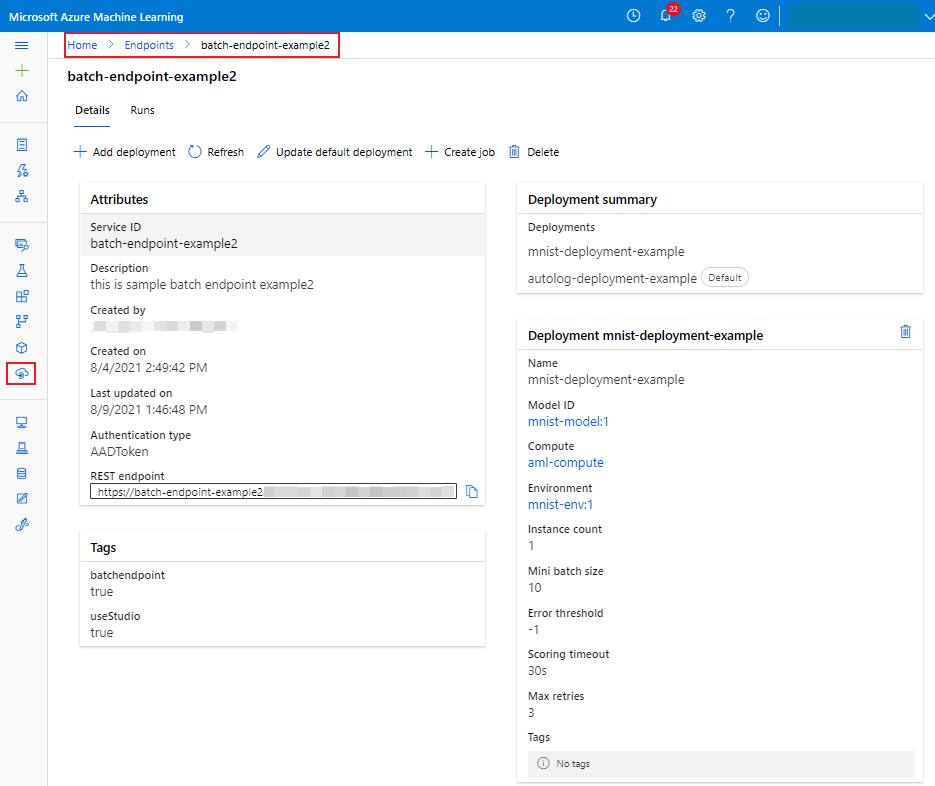The height and width of the screenshot is (786, 935).
Task: Click the Default badge next to autolog deployment
Action: 725,277
